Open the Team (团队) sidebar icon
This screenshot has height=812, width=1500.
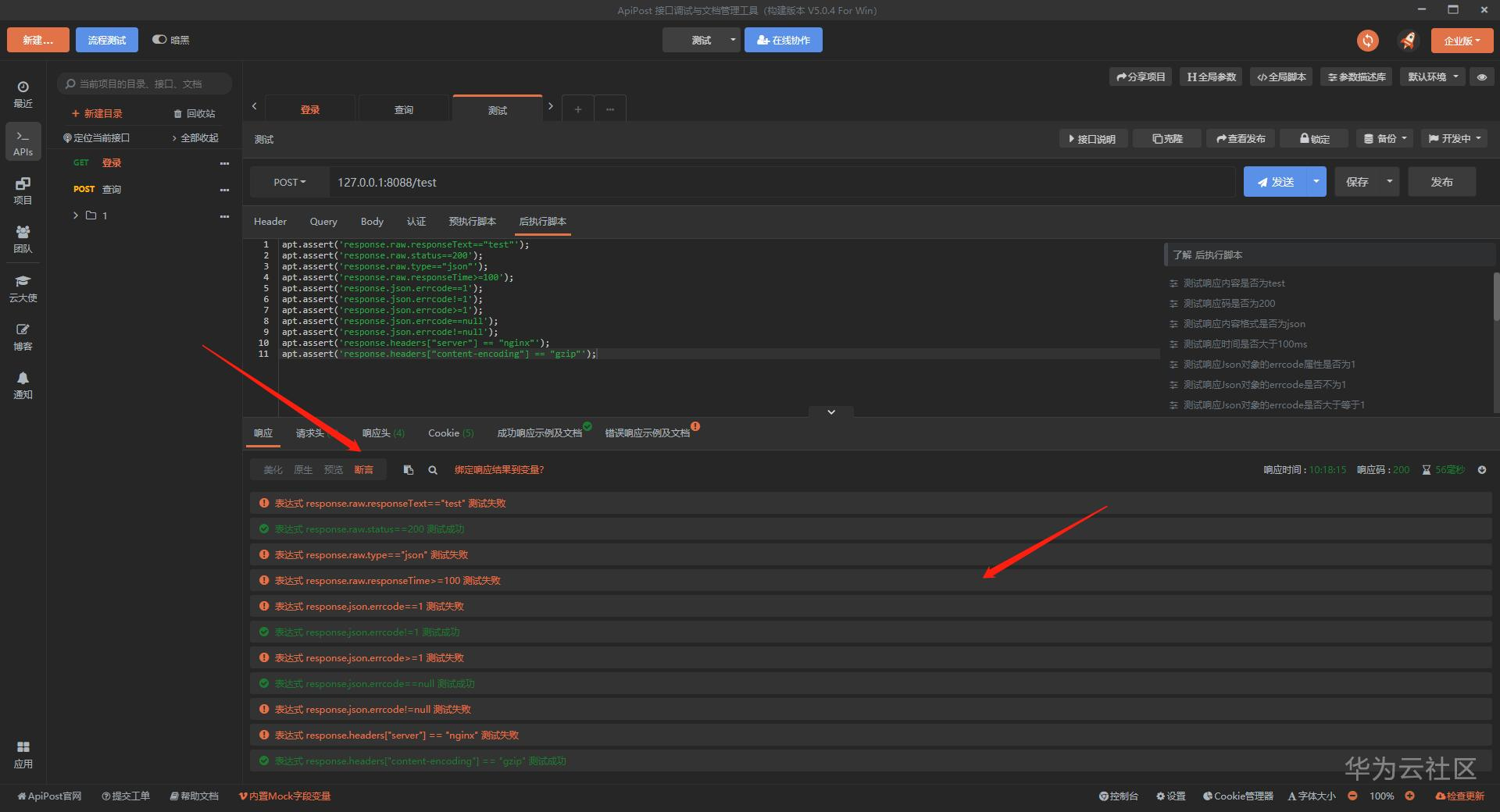(23, 239)
